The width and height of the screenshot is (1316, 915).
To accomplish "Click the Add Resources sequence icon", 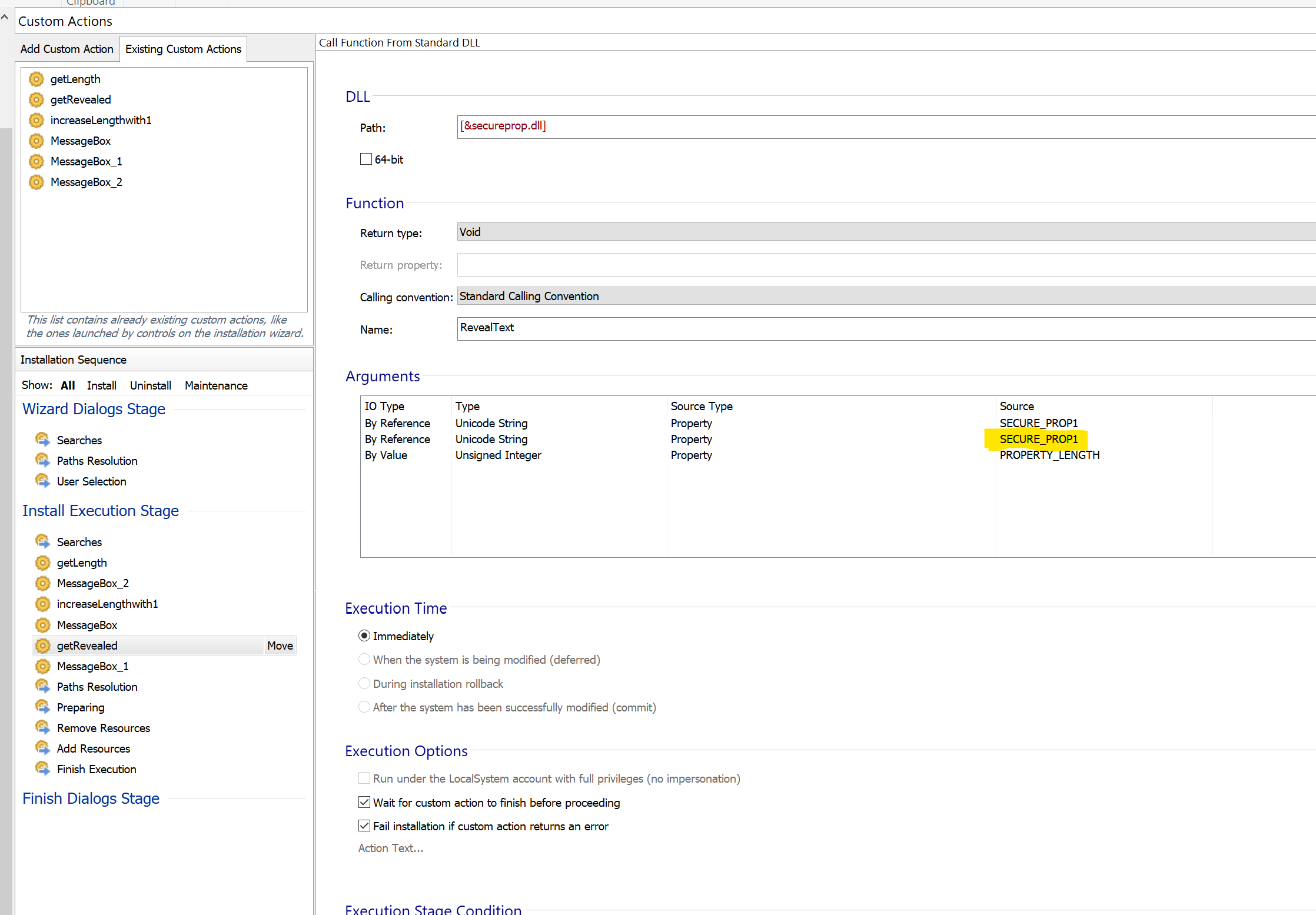I will [42, 748].
